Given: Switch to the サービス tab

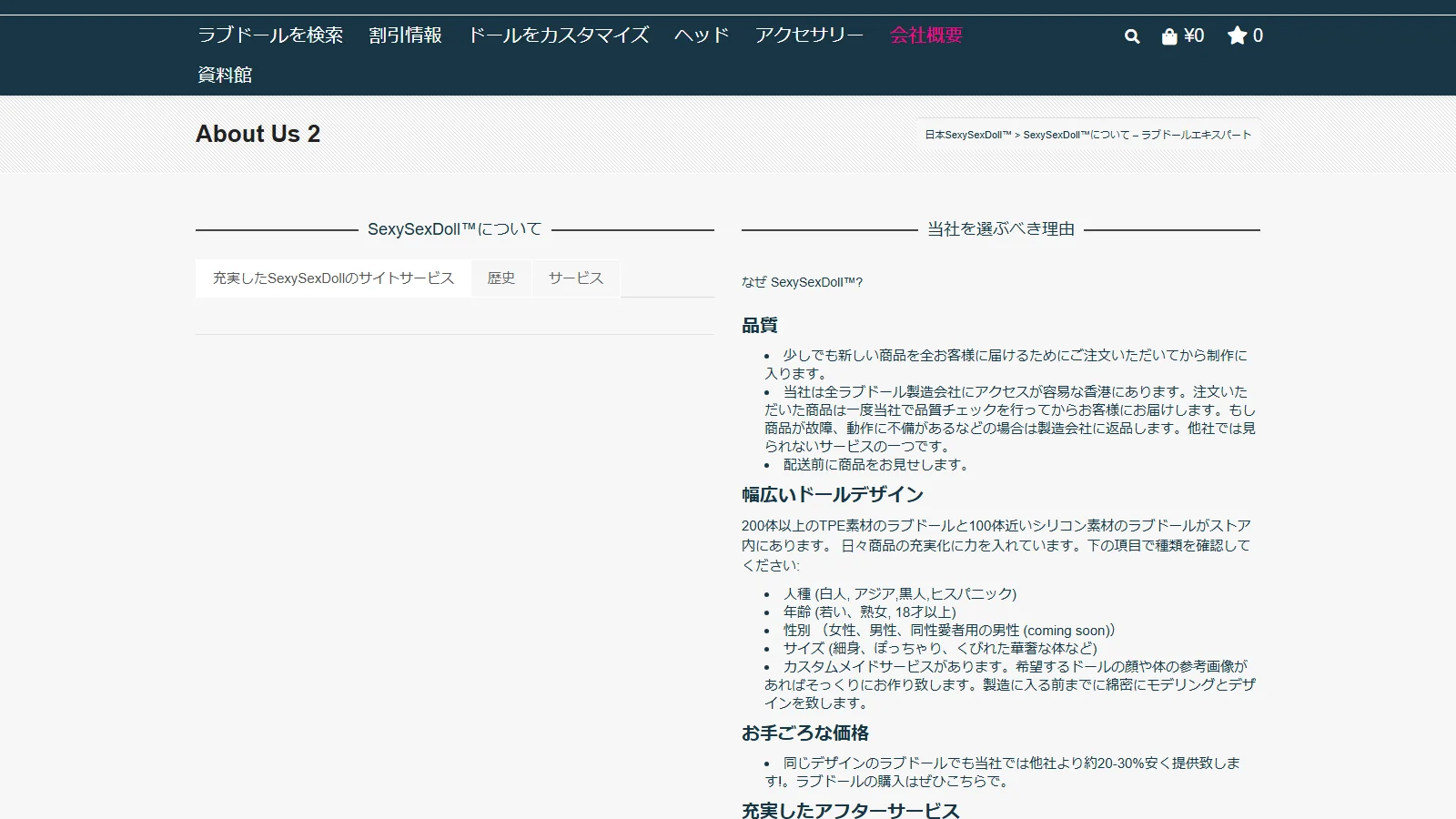Looking at the screenshot, I should [x=576, y=278].
